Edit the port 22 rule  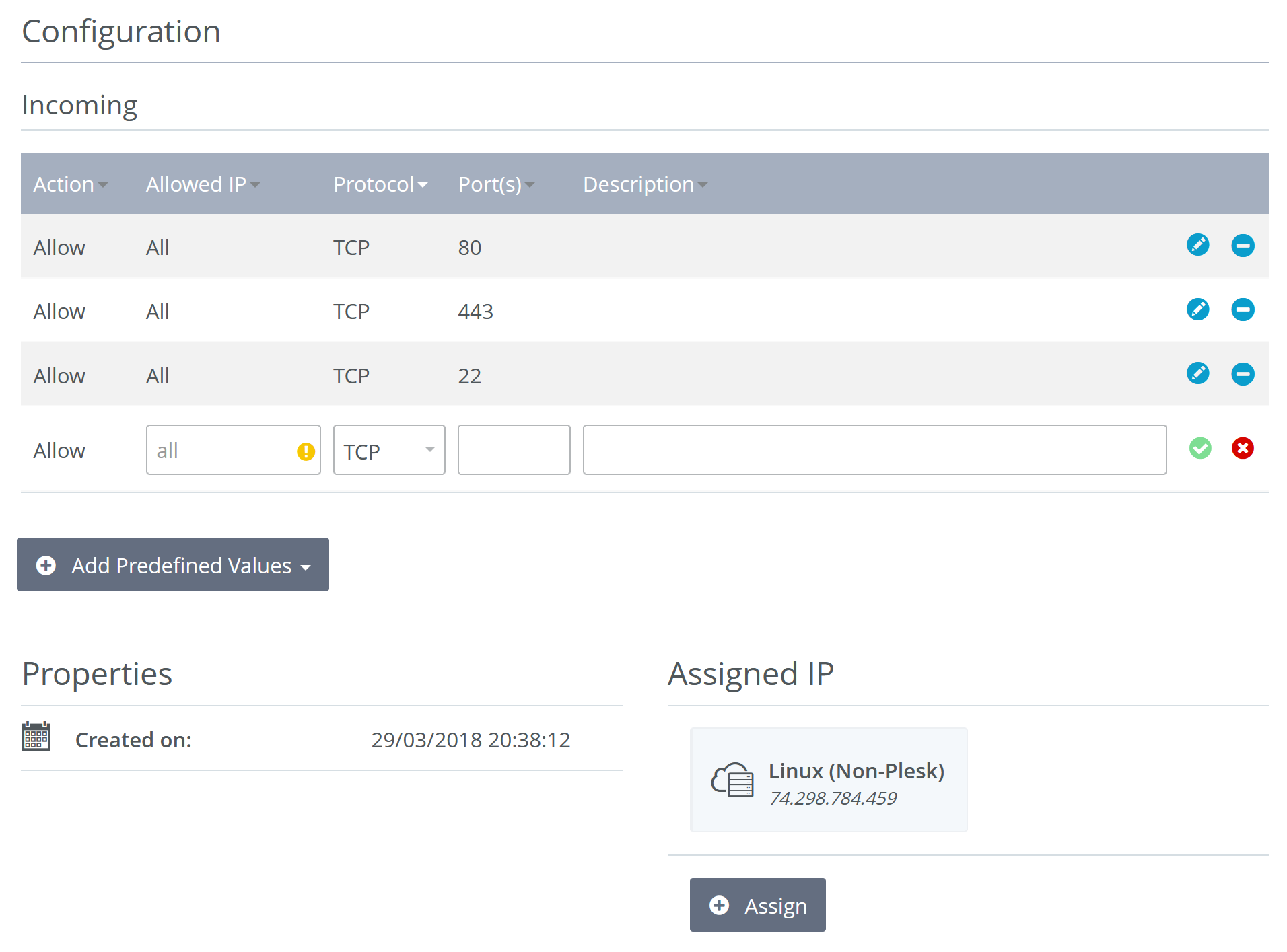pyautogui.click(x=1197, y=373)
